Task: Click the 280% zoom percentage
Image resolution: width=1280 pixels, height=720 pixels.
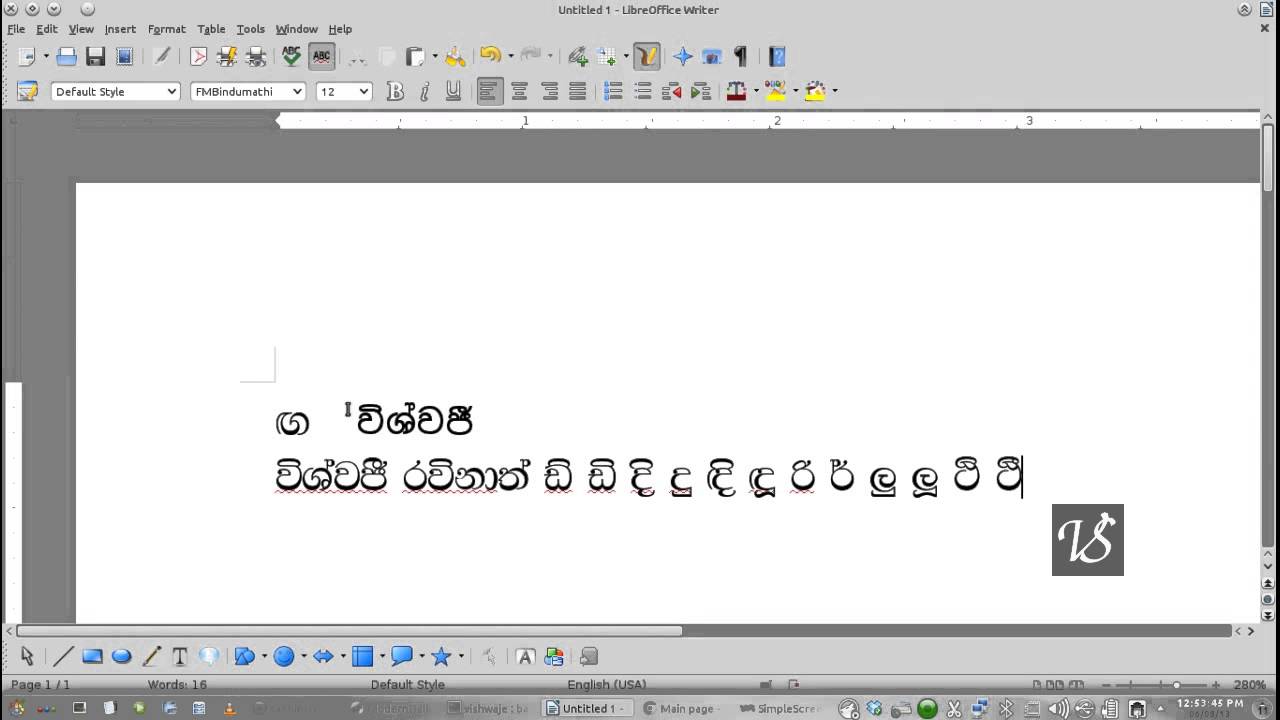Action: click(x=1250, y=685)
